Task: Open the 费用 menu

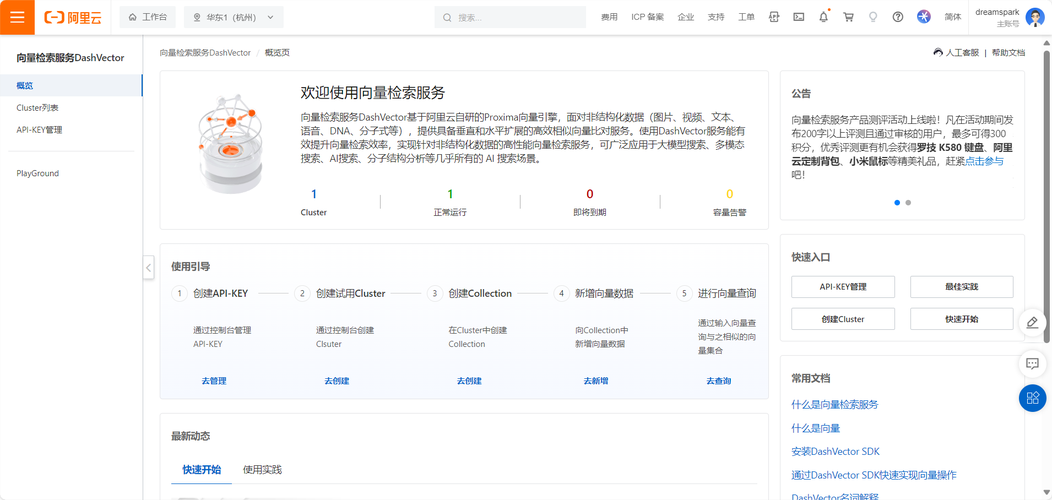Action: tap(609, 17)
